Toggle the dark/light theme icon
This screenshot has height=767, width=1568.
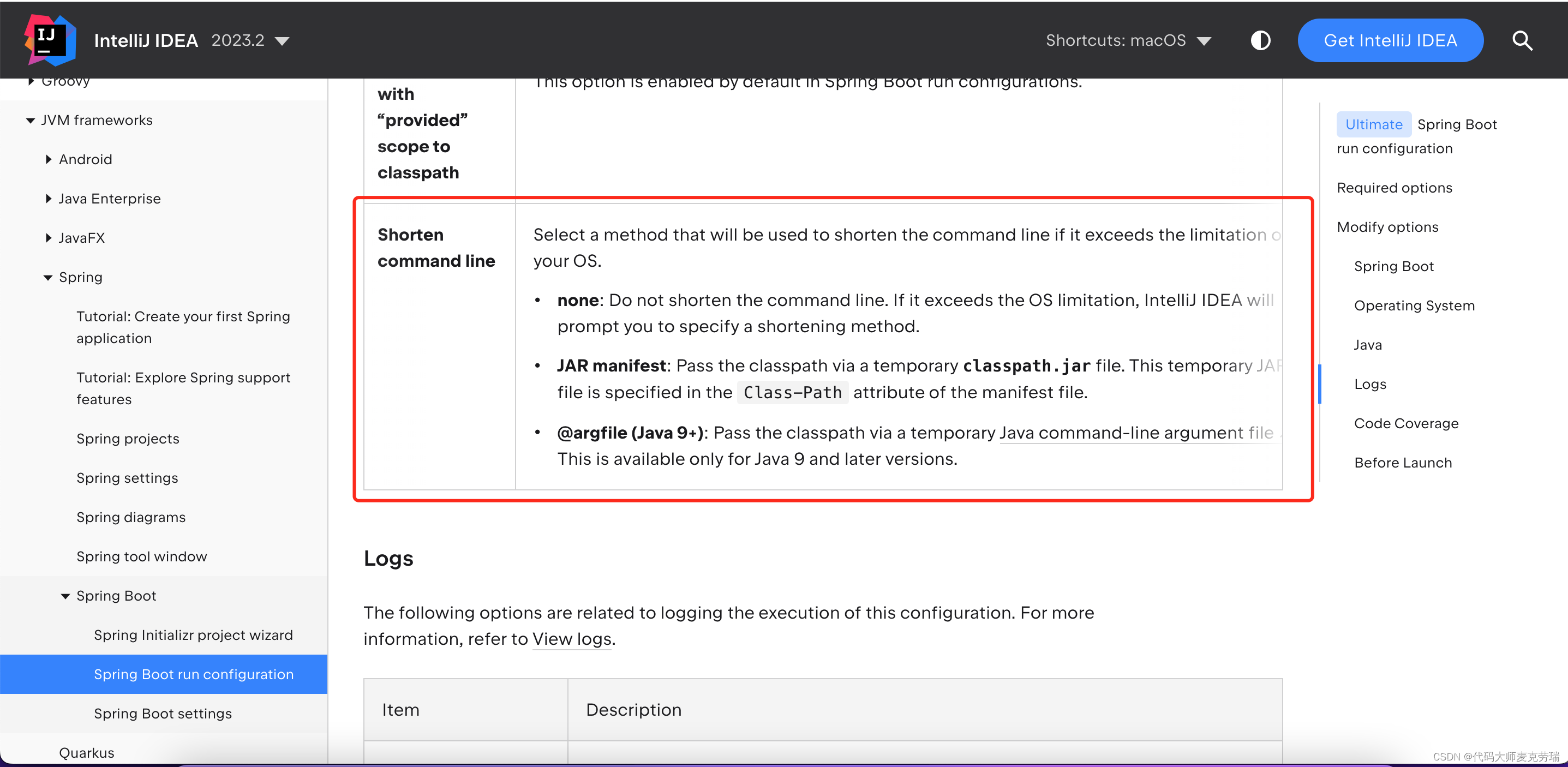[1261, 40]
